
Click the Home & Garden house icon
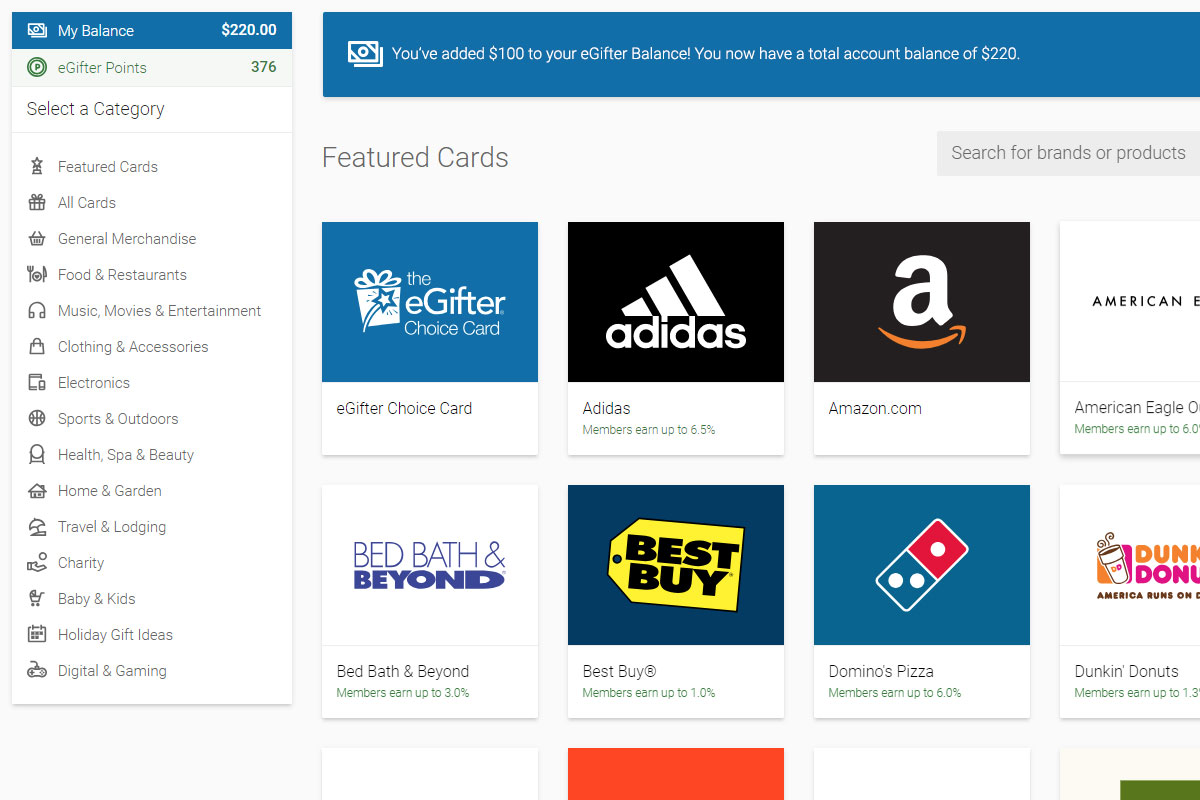click(x=37, y=490)
